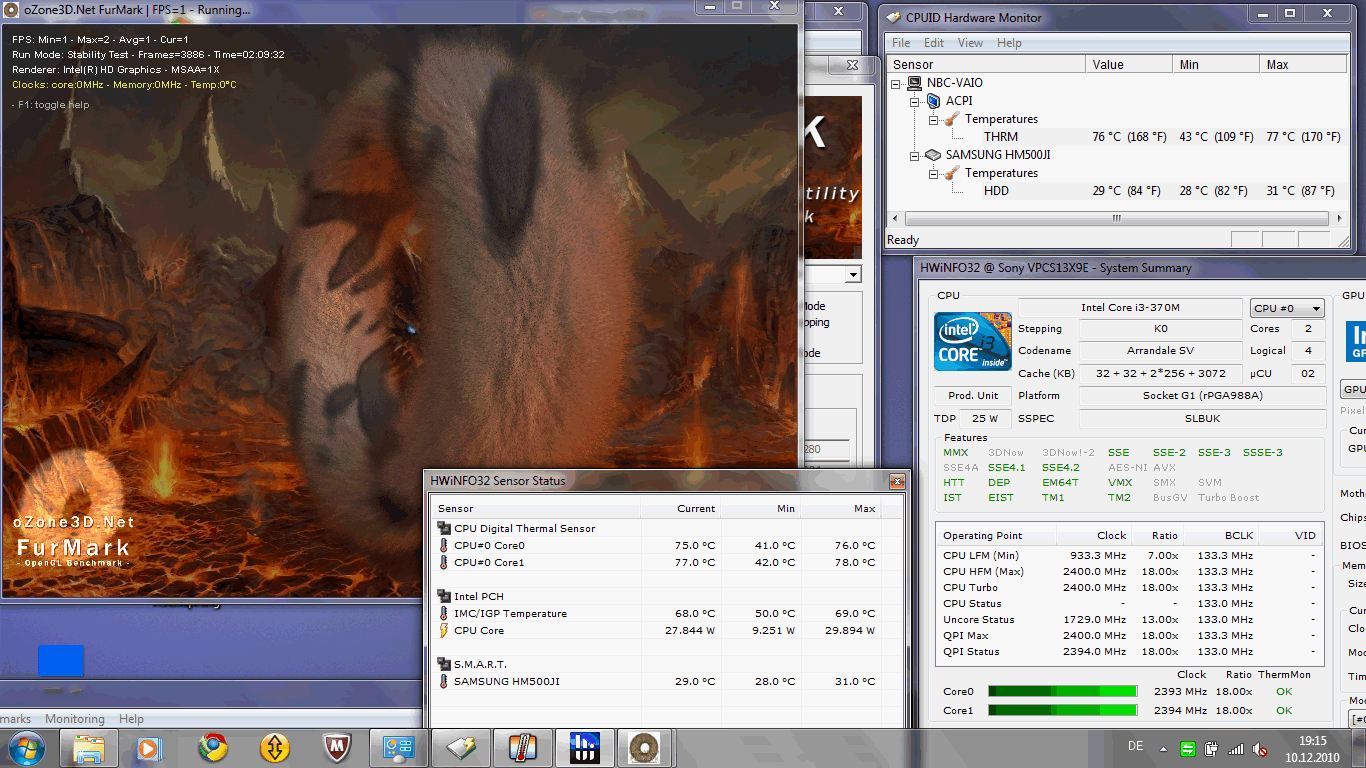Open Google Chrome from the taskbar
The image size is (1366, 768).
coord(212,748)
